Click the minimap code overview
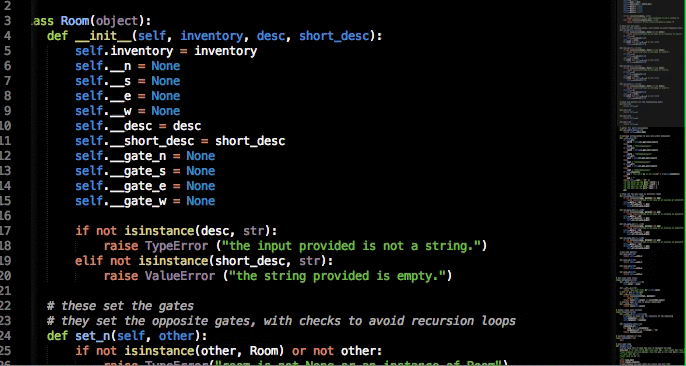The image size is (686, 366). pyautogui.click(x=651, y=183)
